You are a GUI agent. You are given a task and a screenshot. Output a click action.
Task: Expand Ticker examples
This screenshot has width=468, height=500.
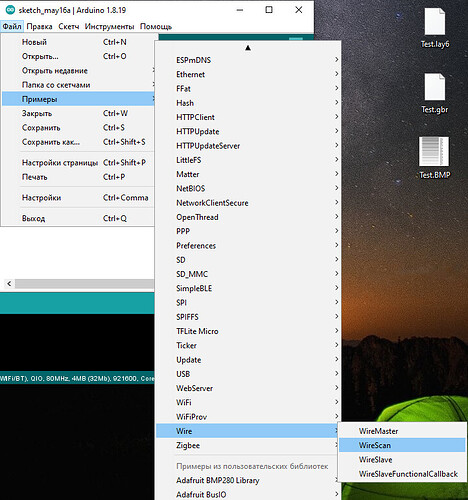coord(248,346)
